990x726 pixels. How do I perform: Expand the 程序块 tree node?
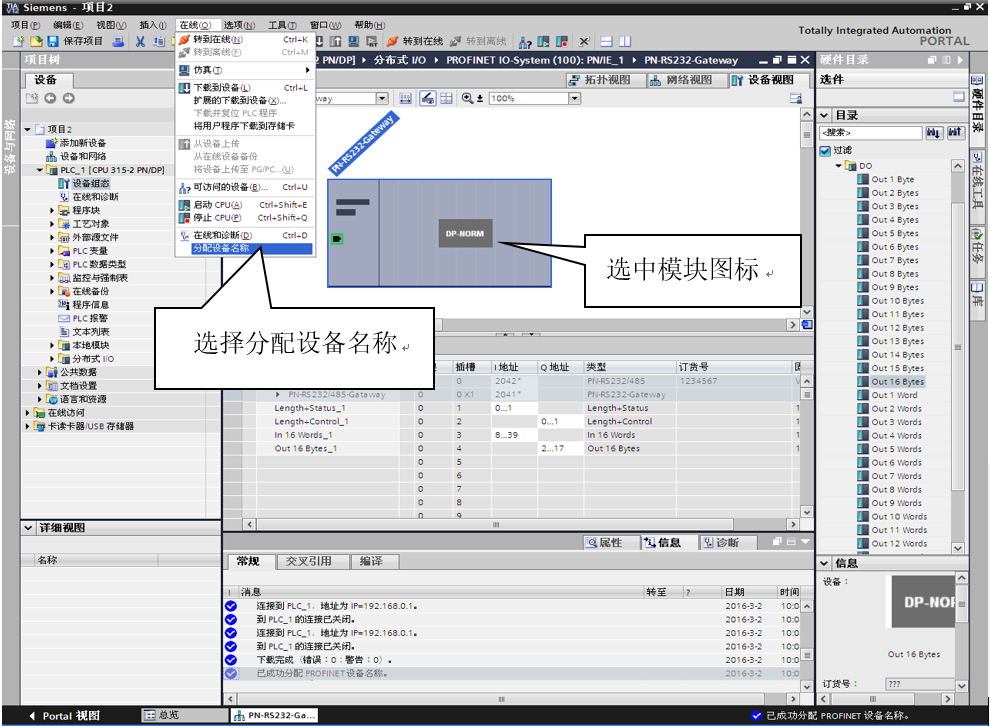[52, 210]
